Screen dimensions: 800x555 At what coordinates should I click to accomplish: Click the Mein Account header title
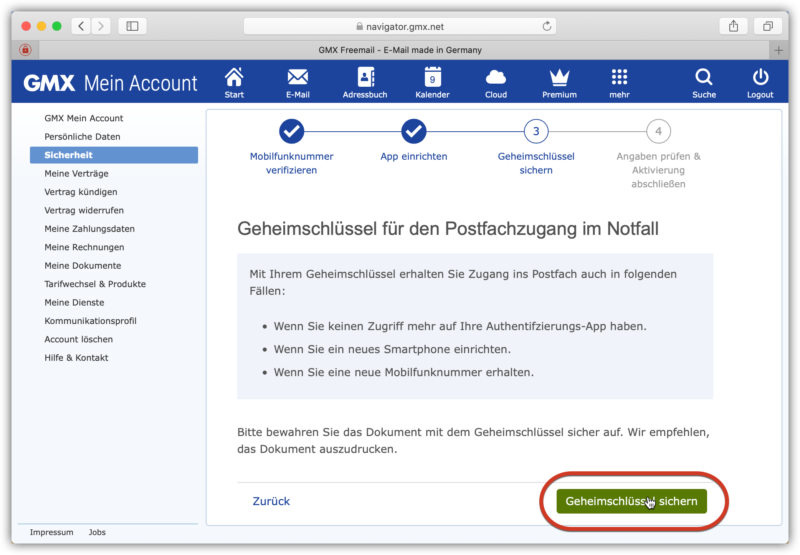click(140, 83)
